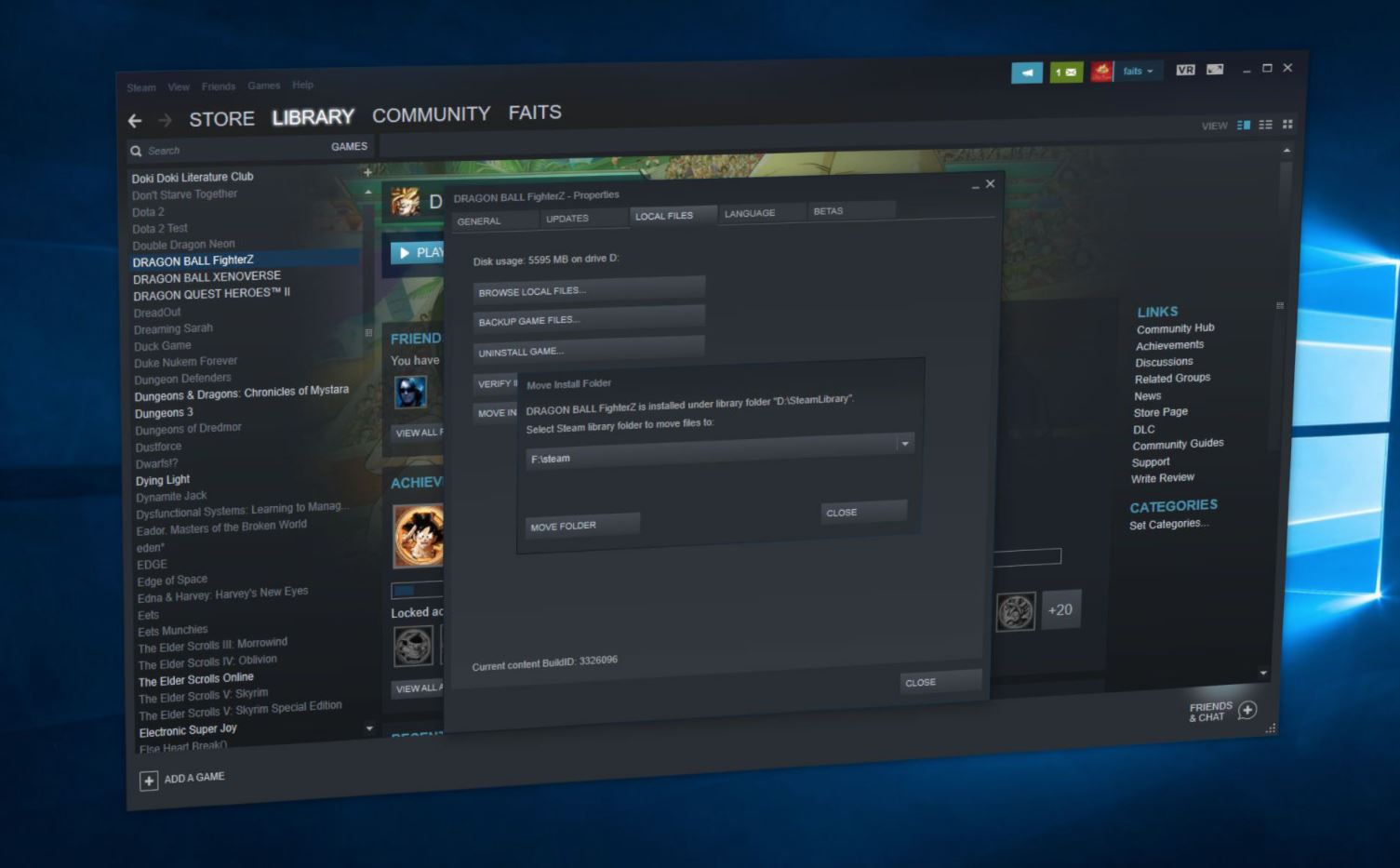Screen dimensions: 1400x868
Task: Switch to grid view icon
Action: click(x=1287, y=124)
